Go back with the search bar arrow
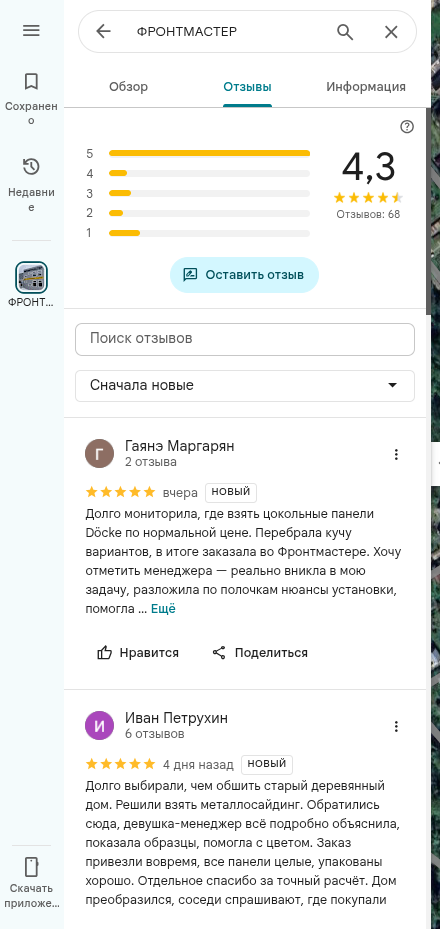 (104, 31)
